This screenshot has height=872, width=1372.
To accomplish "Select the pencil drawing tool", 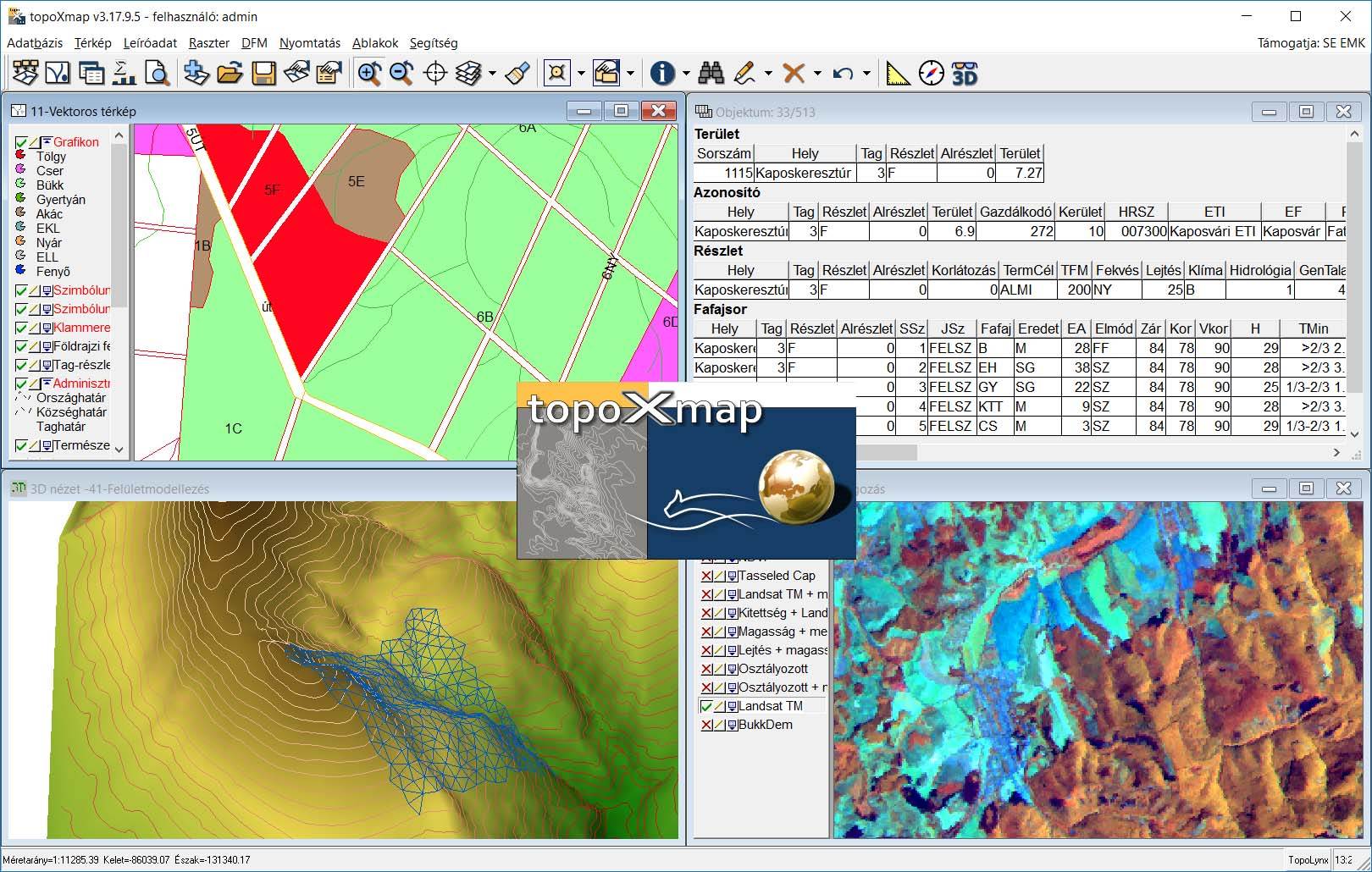I will pos(745,74).
